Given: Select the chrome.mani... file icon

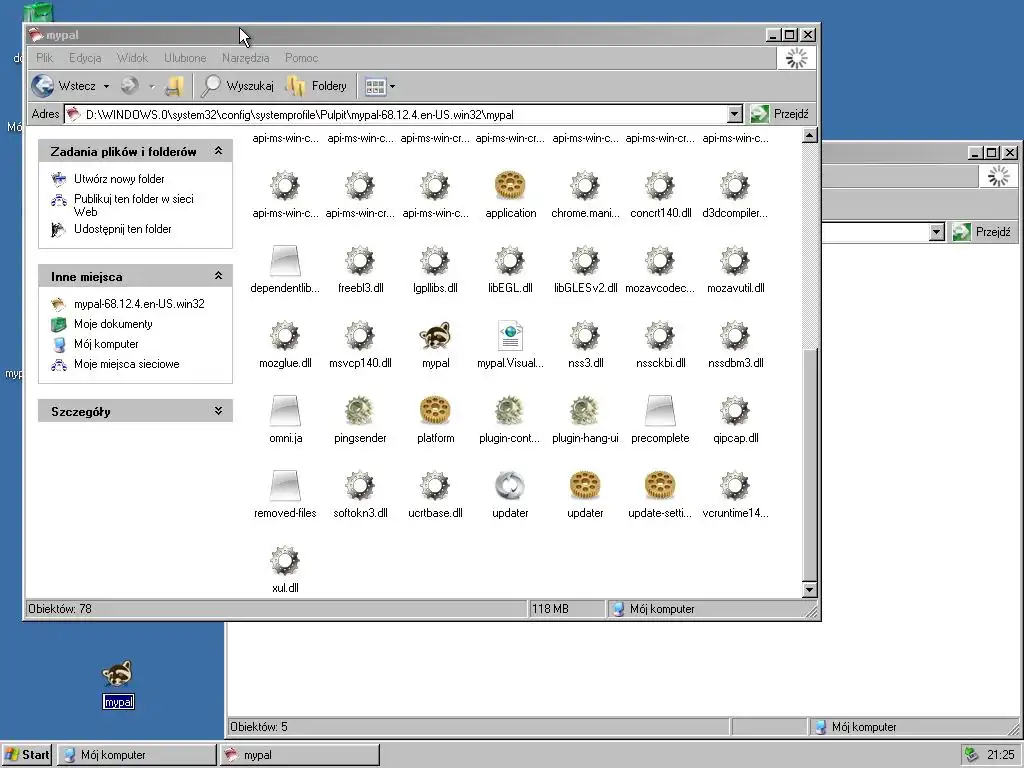Looking at the screenshot, I should pyautogui.click(x=584, y=185).
